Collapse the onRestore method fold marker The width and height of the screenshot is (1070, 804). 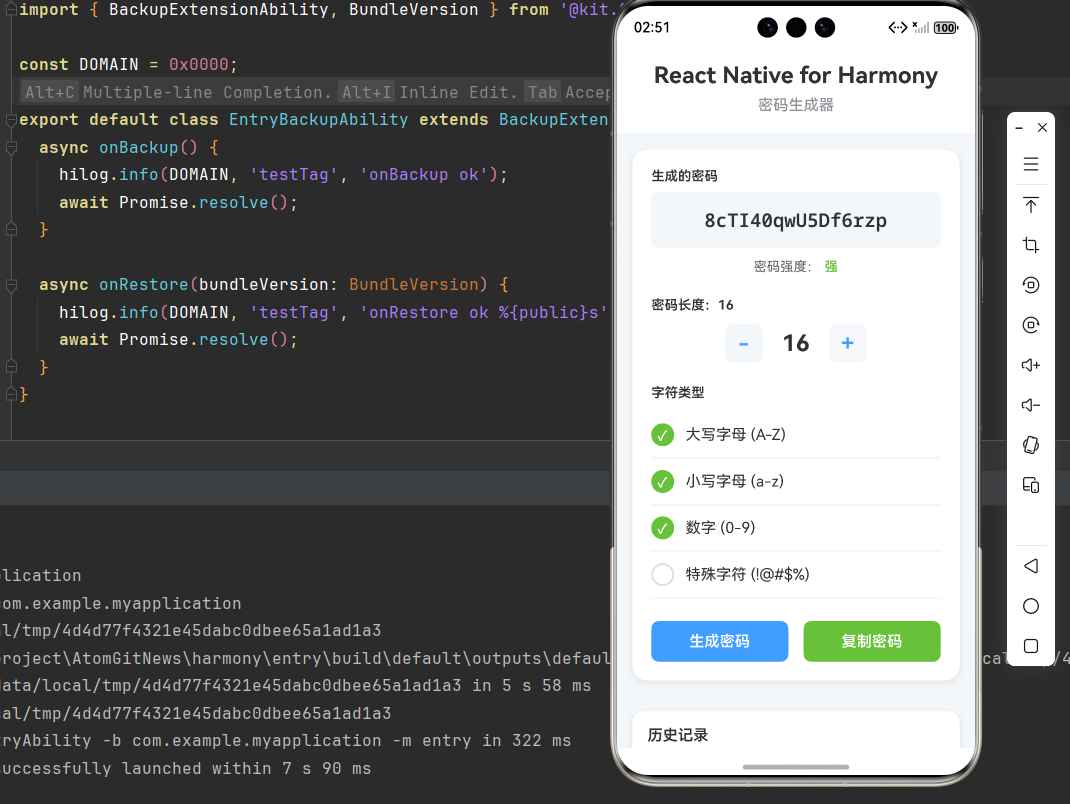11,285
